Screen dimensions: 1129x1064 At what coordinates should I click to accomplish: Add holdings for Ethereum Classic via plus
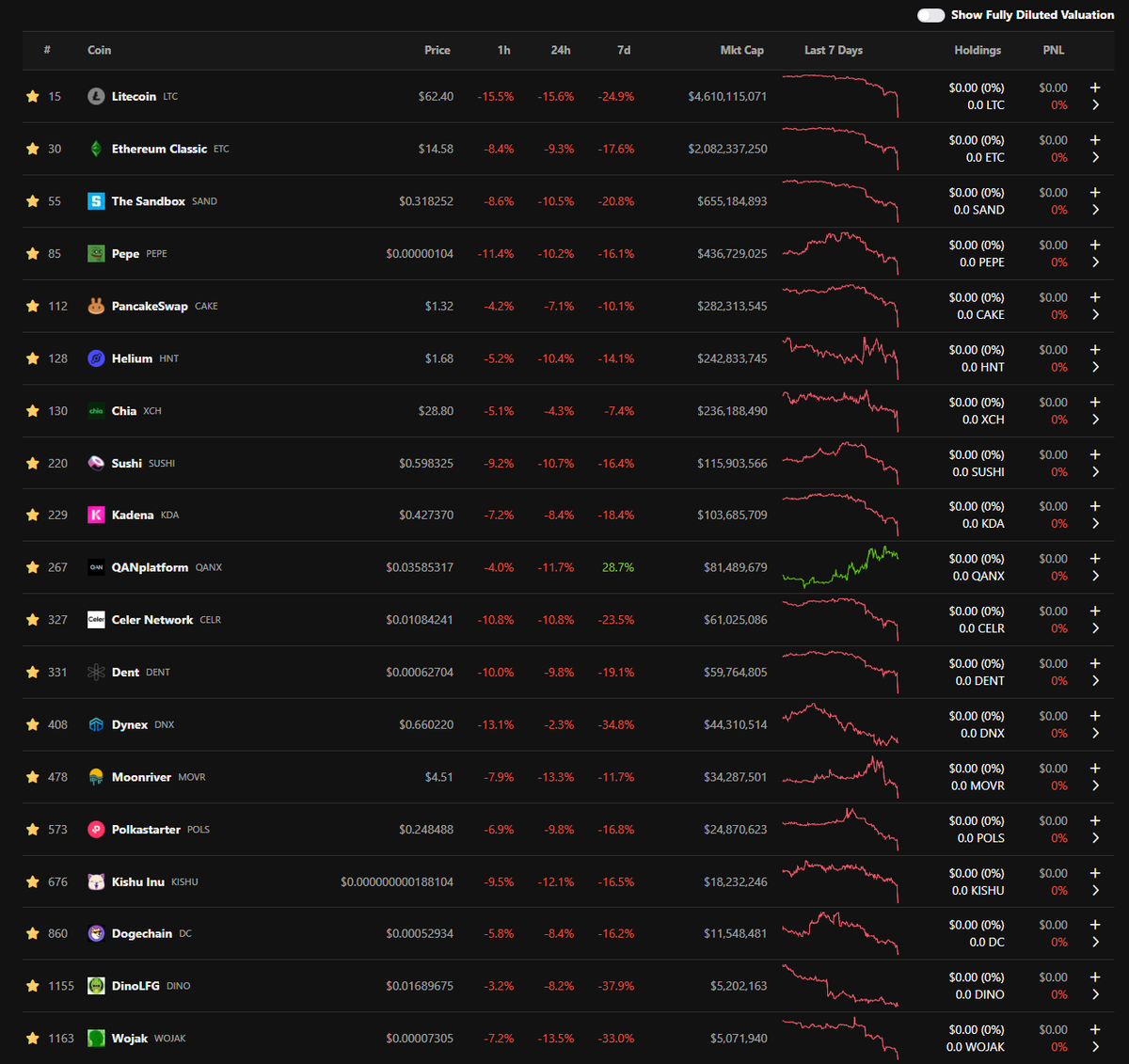point(1095,140)
